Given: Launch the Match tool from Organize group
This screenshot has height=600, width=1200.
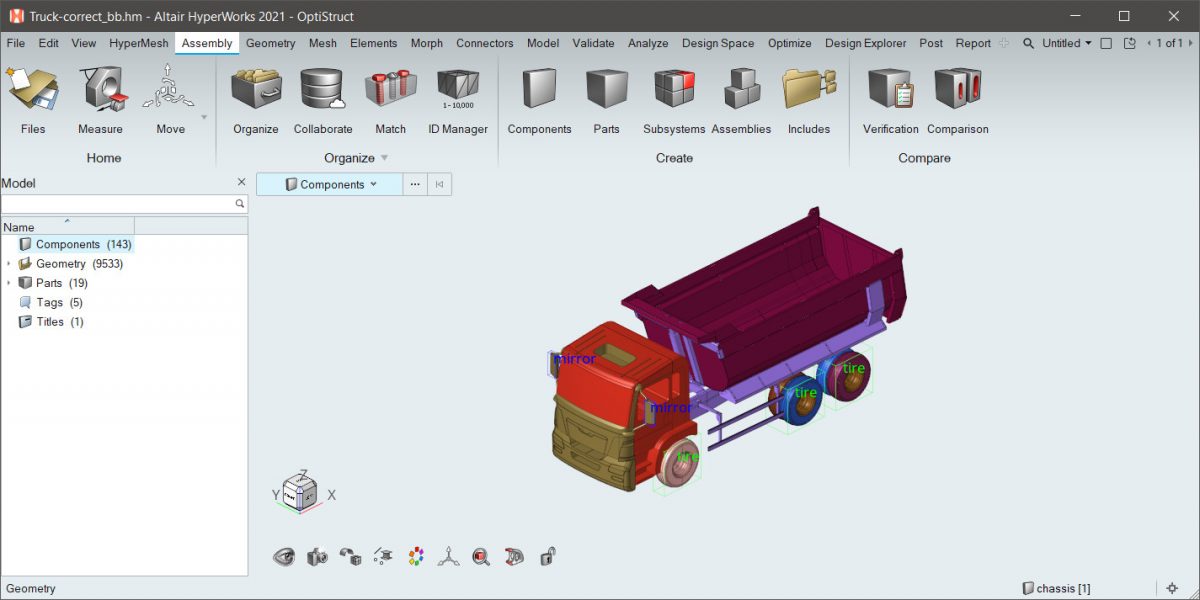Looking at the screenshot, I should pyautogui.click(x=390, y=95).
